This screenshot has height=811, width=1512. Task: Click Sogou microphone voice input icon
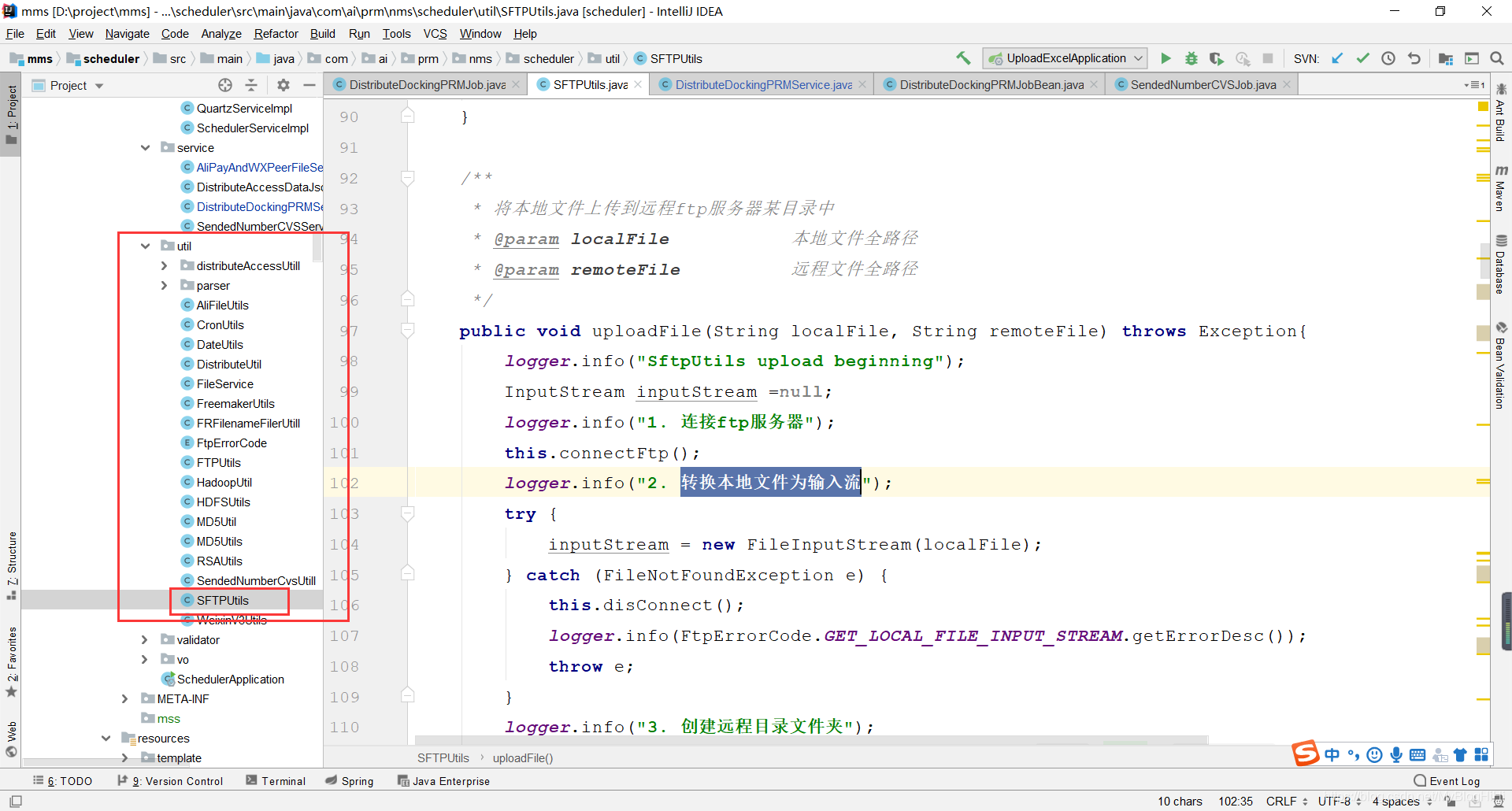coord(1396,755)
